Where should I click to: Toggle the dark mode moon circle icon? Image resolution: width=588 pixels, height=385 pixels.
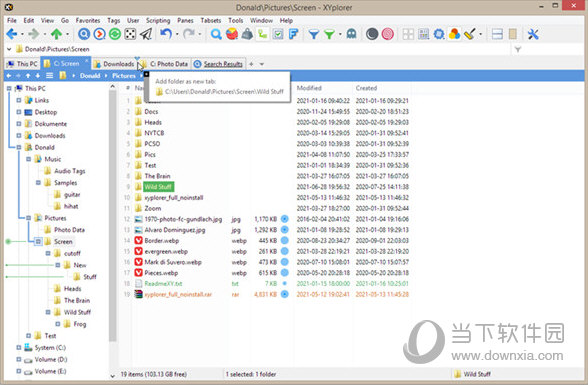[372, 34]
